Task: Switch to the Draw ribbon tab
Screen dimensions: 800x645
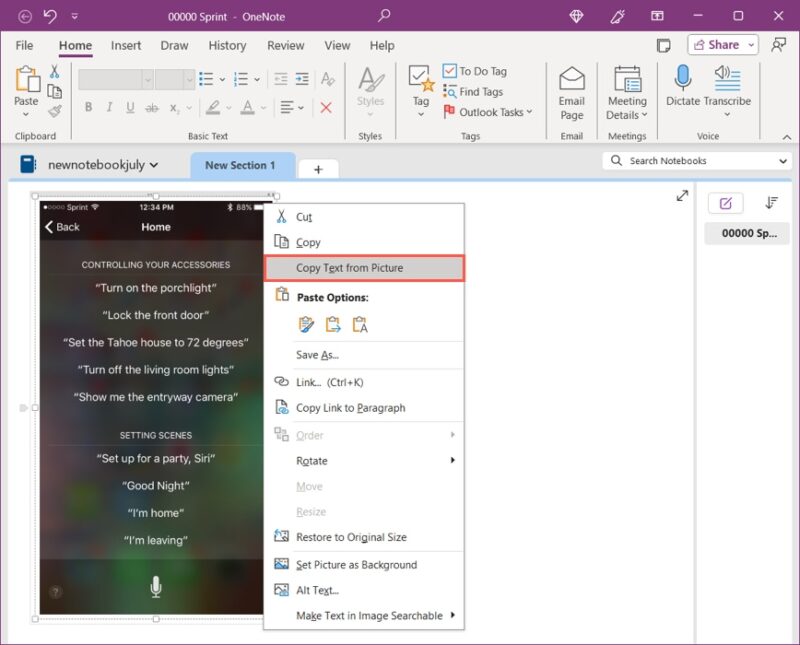Action: (174, 45)
